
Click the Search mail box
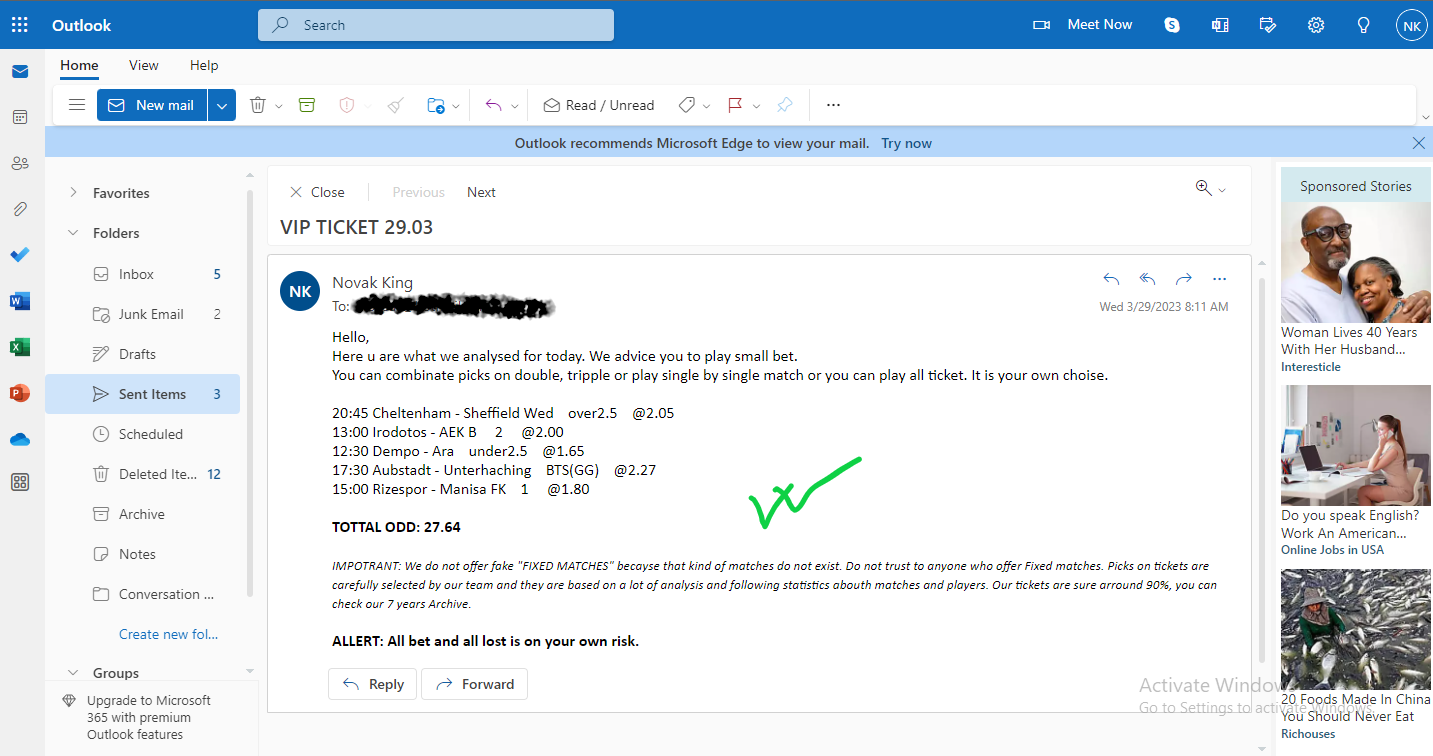(436, 25)
